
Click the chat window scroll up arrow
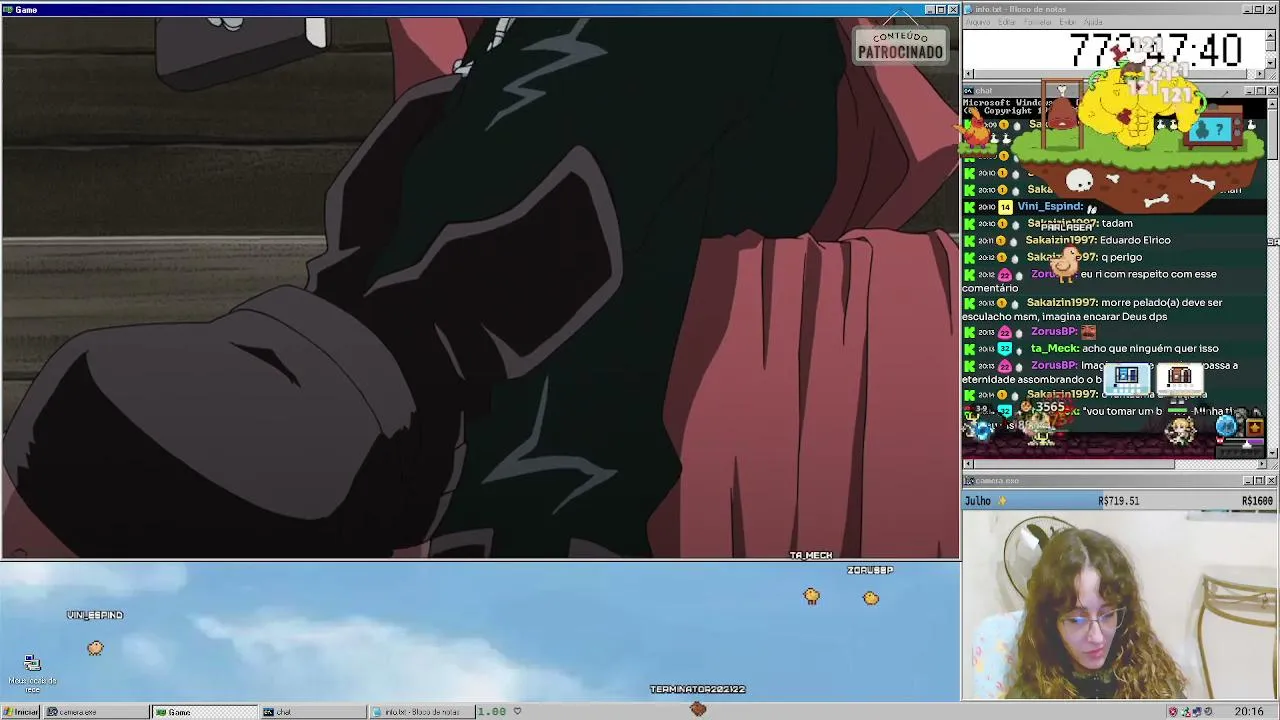[1272, 102]
